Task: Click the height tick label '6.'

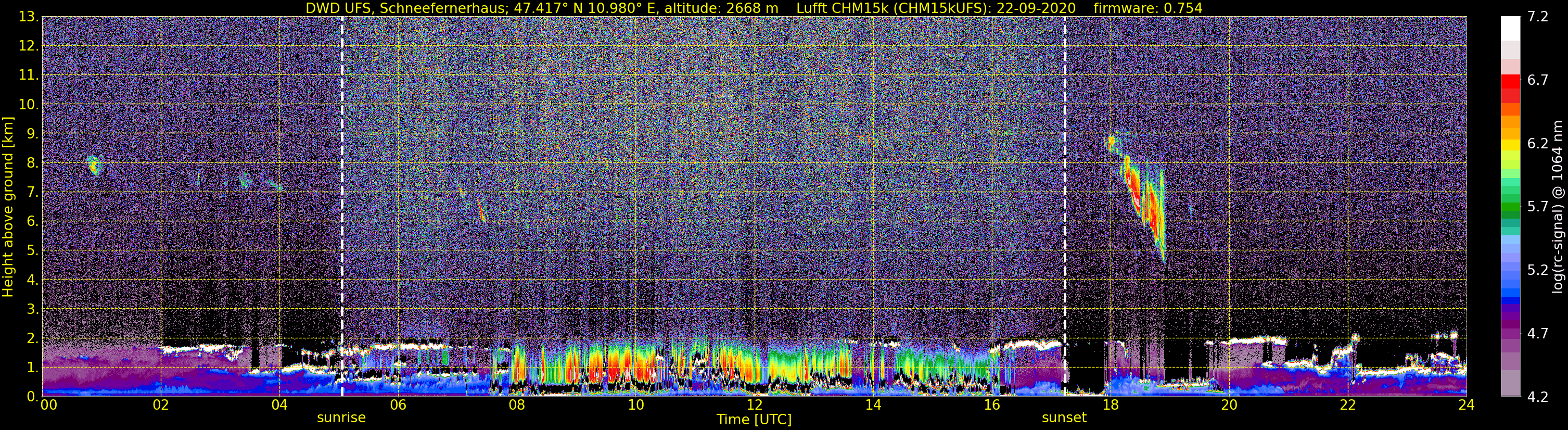Action: coord(32,222)
